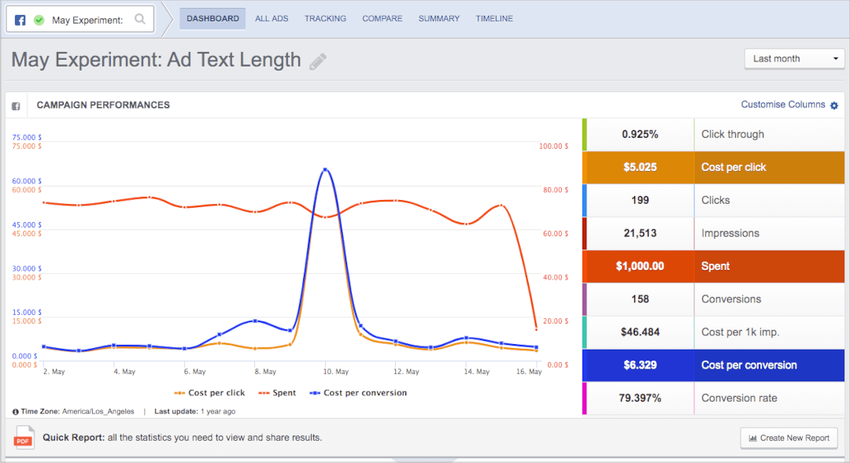This screenshot has width=850, height=463.
Task: Open the May Experiment campaign selector
Action: pyautogui.click(x=80, y=20)
